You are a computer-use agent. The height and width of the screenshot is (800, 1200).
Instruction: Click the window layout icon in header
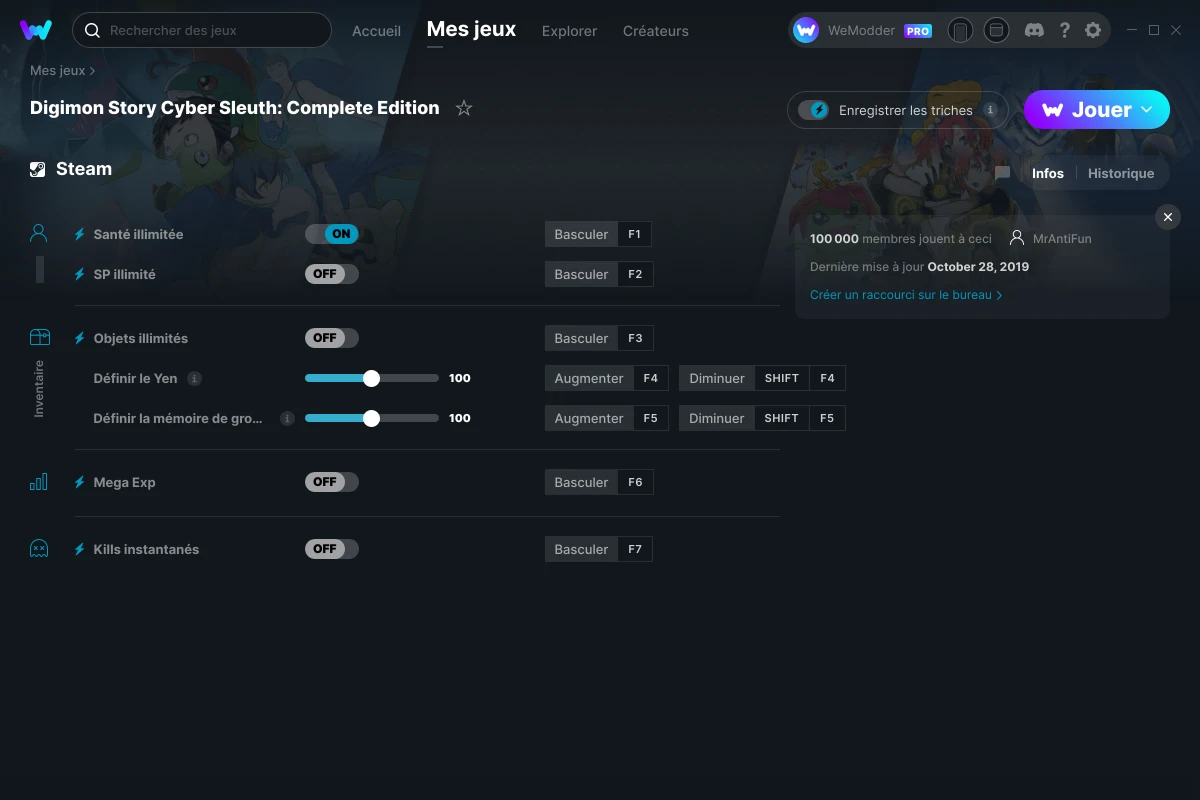click(x=996, y=30)
